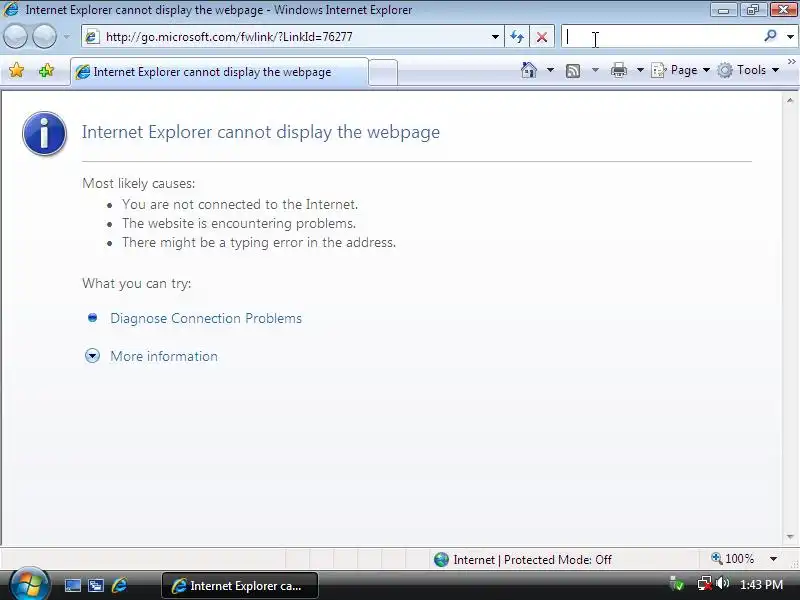Show more toolbar items chevron
Viewport: 800px width, 600px height.
click(x=791, y=62)
